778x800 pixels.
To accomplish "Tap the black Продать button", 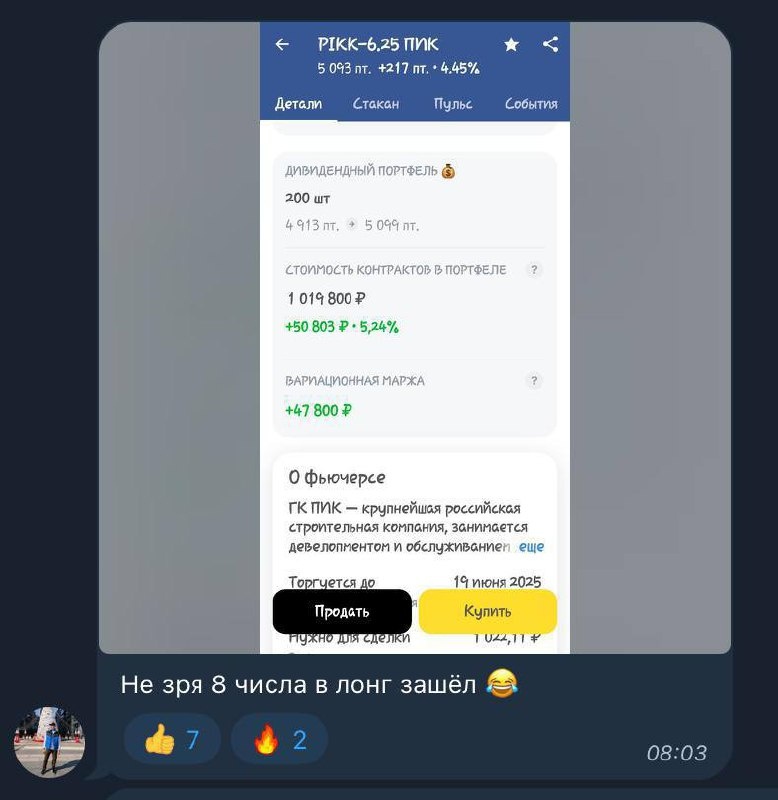I will tap(342, 611).
